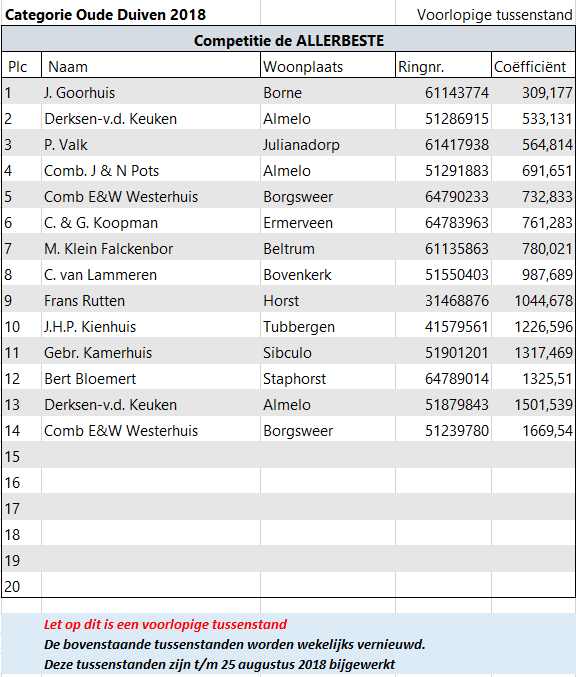Screen dimensions: 576x677
Task: Click the 'Categorie Oude Duiven 2018' title
Action: tap(105, 15)
